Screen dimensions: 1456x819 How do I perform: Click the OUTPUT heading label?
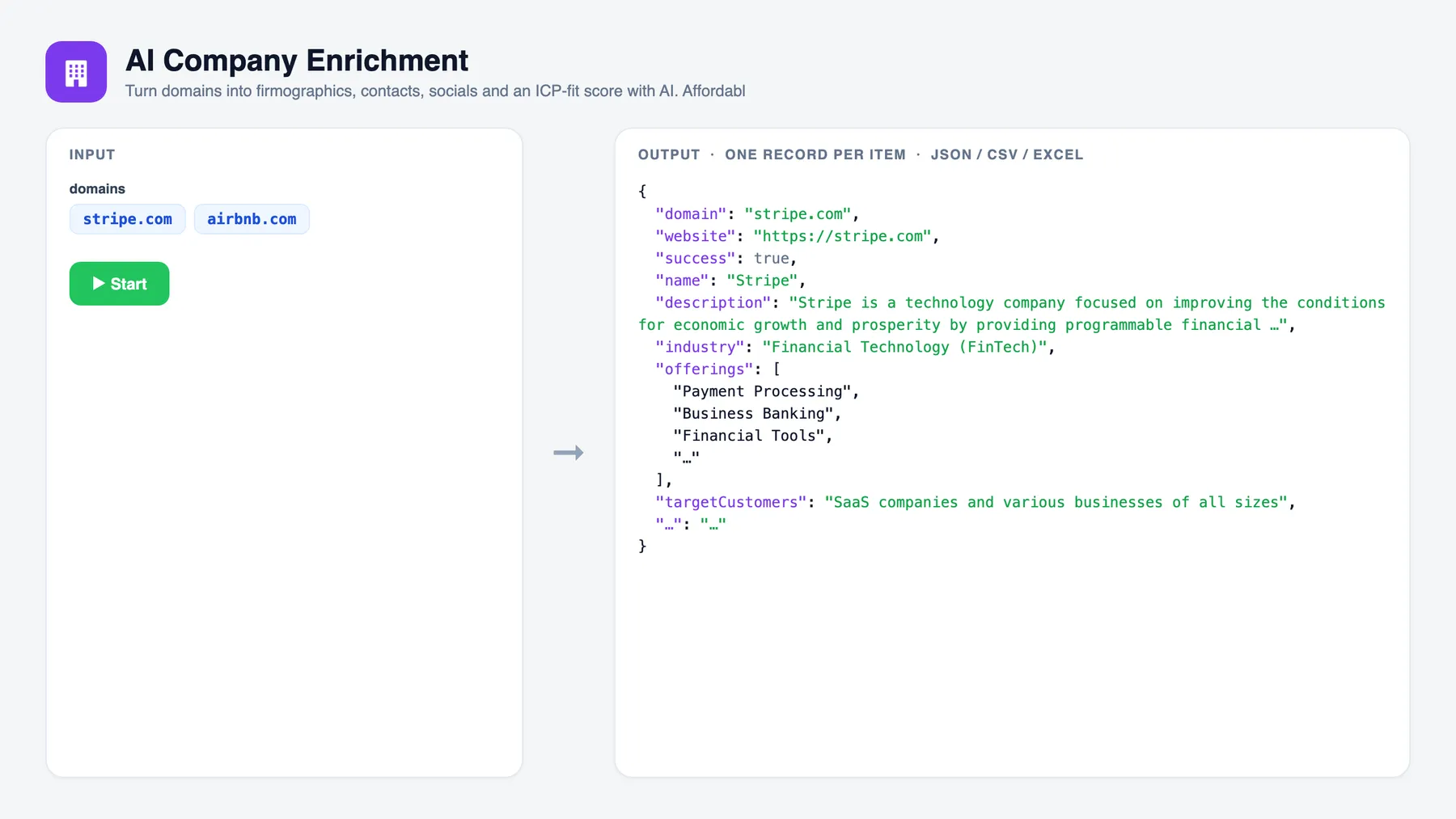(x=669, y=154)
